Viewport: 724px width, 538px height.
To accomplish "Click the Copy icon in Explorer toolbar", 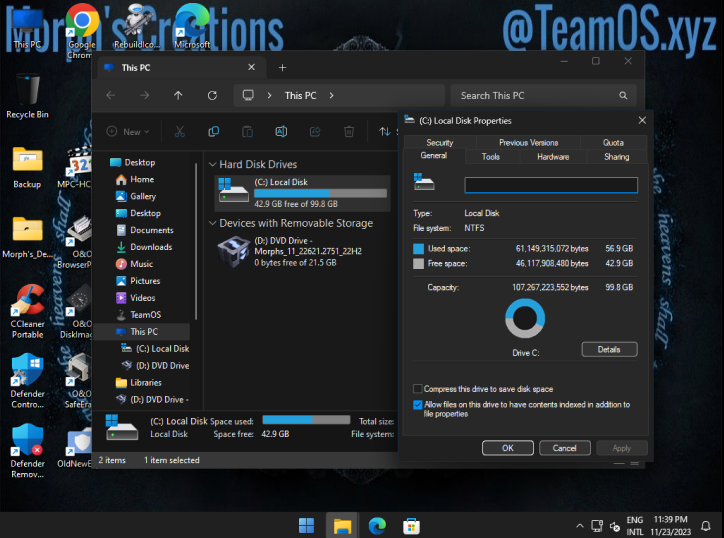I will (213, 132).
